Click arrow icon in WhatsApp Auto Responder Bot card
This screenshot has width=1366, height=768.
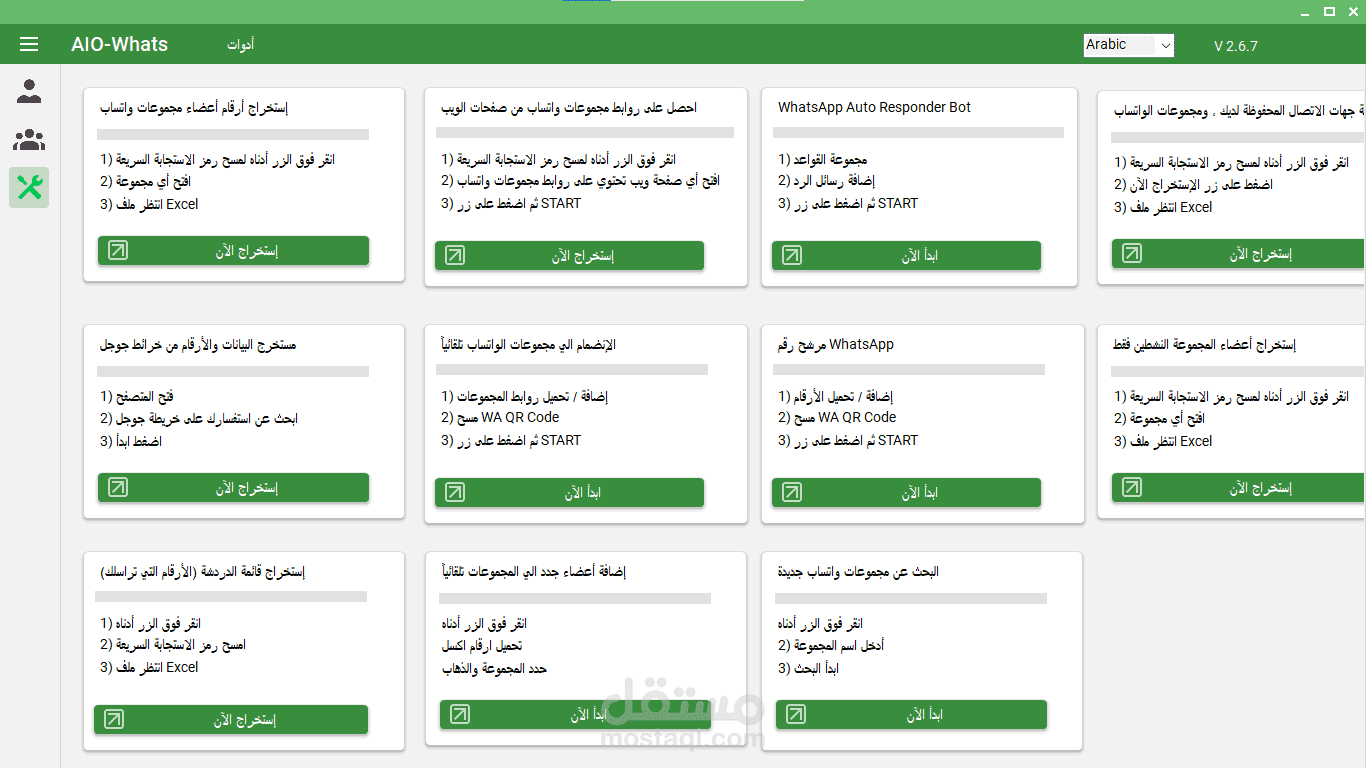pos(791,255)
